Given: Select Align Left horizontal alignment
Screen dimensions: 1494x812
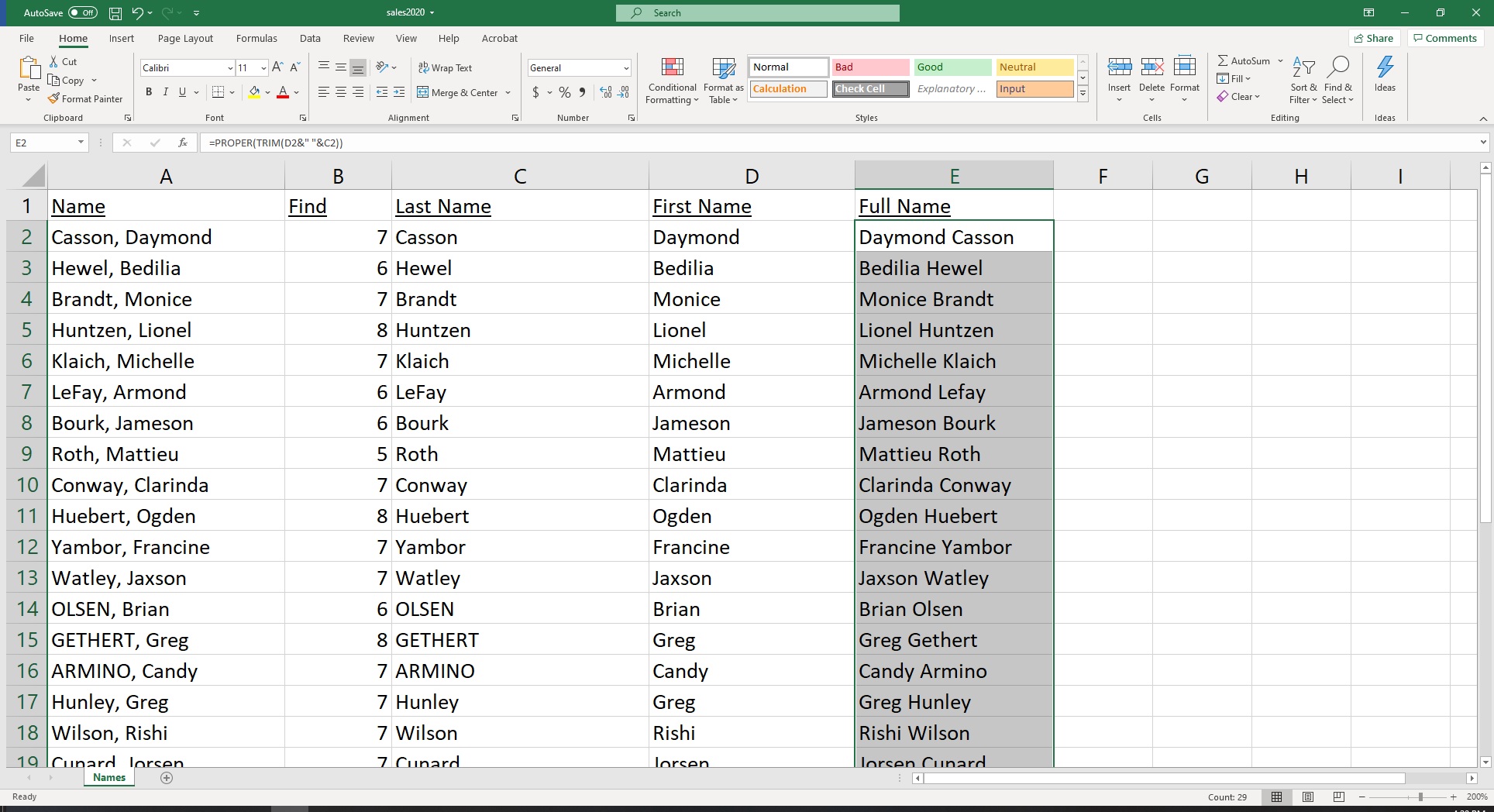Looking at the screenshot, I should (x=324, y=92).
